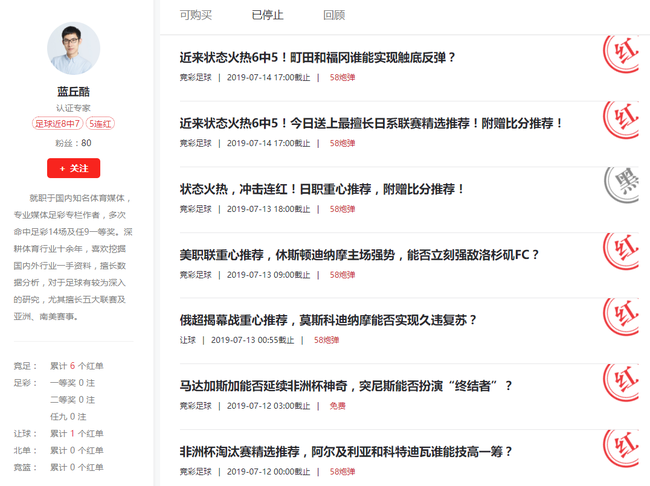This screenshot has height=486, width=650.
Task: Click 58炮弹 price on 日职重心推荐 article
Action: point(342,209)
